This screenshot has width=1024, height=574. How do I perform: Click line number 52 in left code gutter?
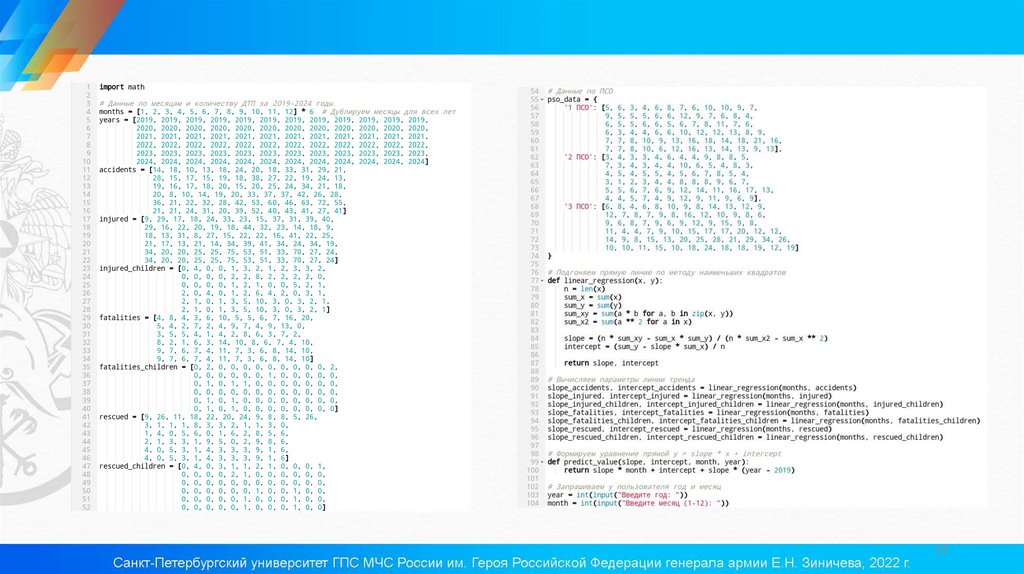pyautogui.click(x=87, y=507)
